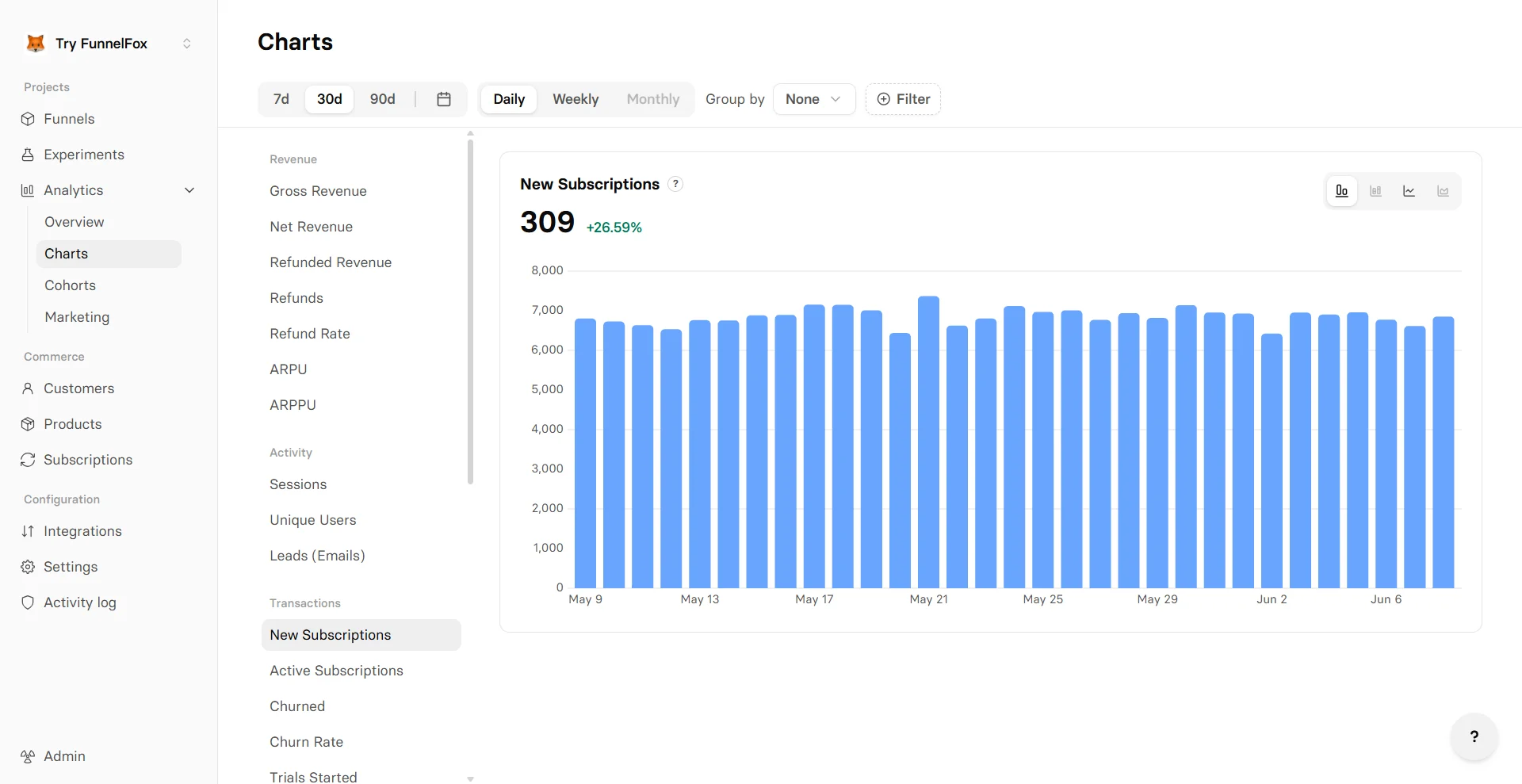Select Active Subscriptions chart
1522x784 pixels.
coord(361,671)
